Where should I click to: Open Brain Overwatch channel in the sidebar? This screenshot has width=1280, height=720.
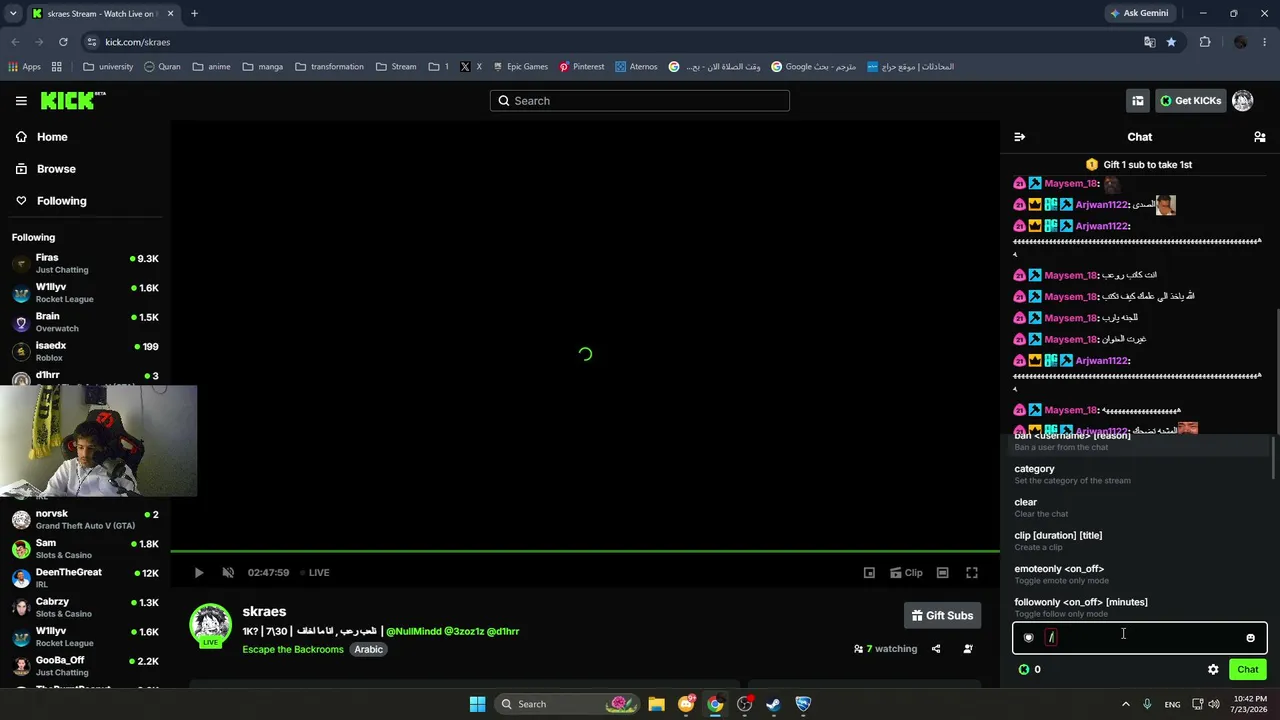coord(85,322)
